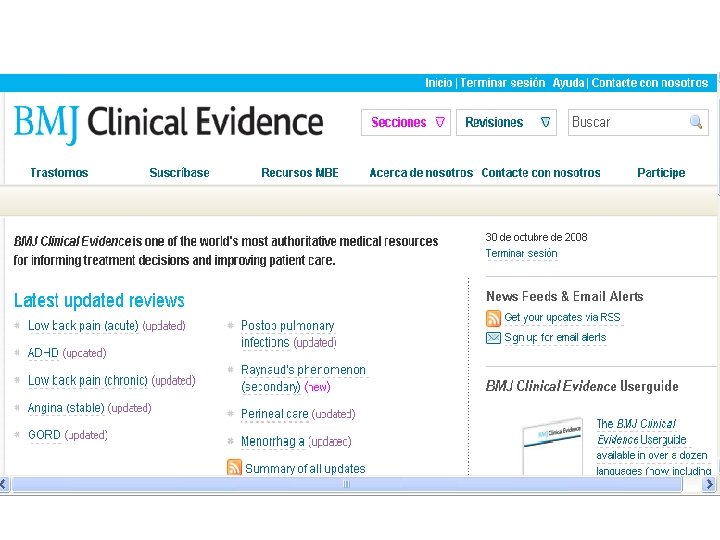This screenshot has height=540, width=720.
Task: Open the ADHD review link
Action: tap(43, 353)
